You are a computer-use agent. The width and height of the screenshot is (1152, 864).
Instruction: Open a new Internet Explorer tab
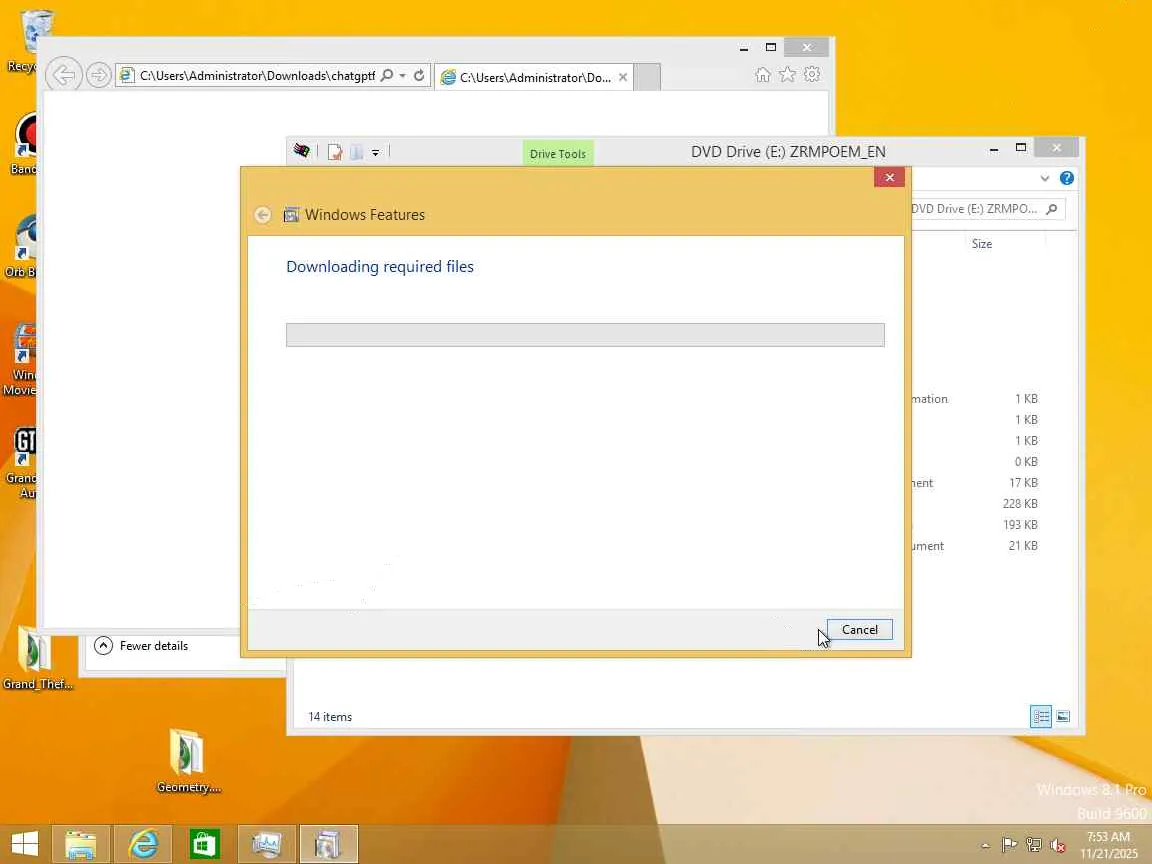point(647,77)
